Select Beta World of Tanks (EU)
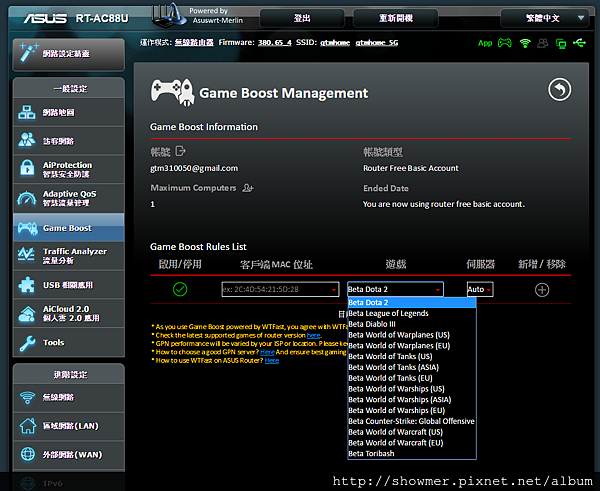 pos(412,378)
